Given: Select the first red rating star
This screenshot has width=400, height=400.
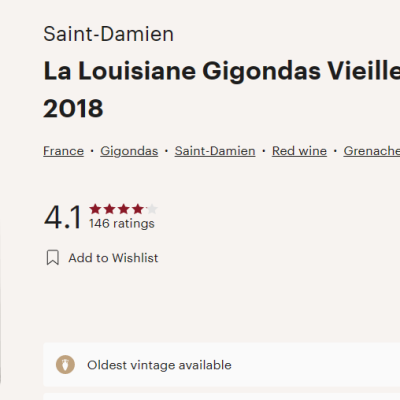Looking at the screenshot, I should (95, 209).
